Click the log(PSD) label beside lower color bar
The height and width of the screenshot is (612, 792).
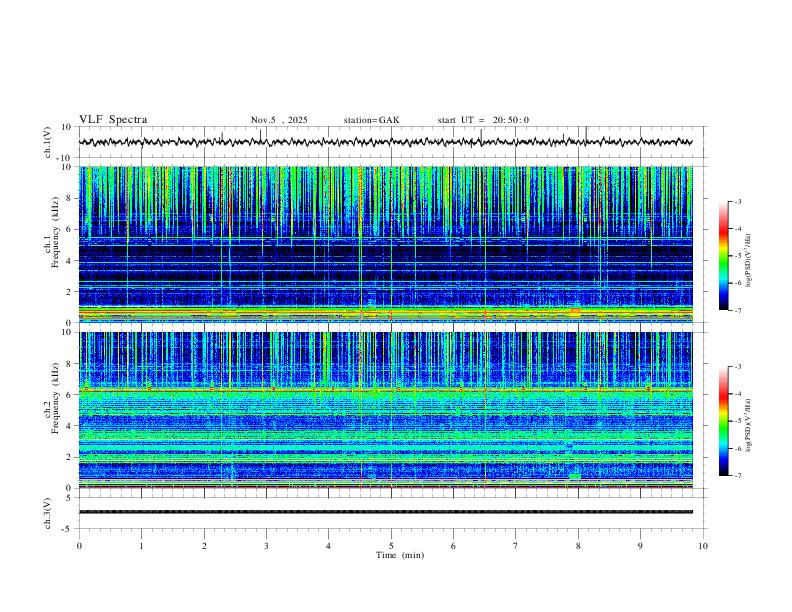pyautogui.click(x=748, y=426)
